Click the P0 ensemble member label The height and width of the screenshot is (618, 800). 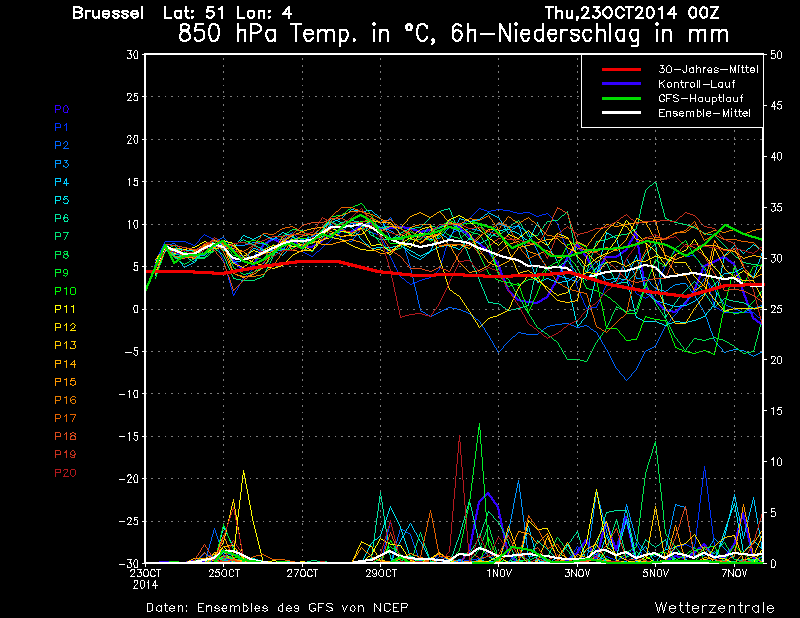(x=62, y=109)
